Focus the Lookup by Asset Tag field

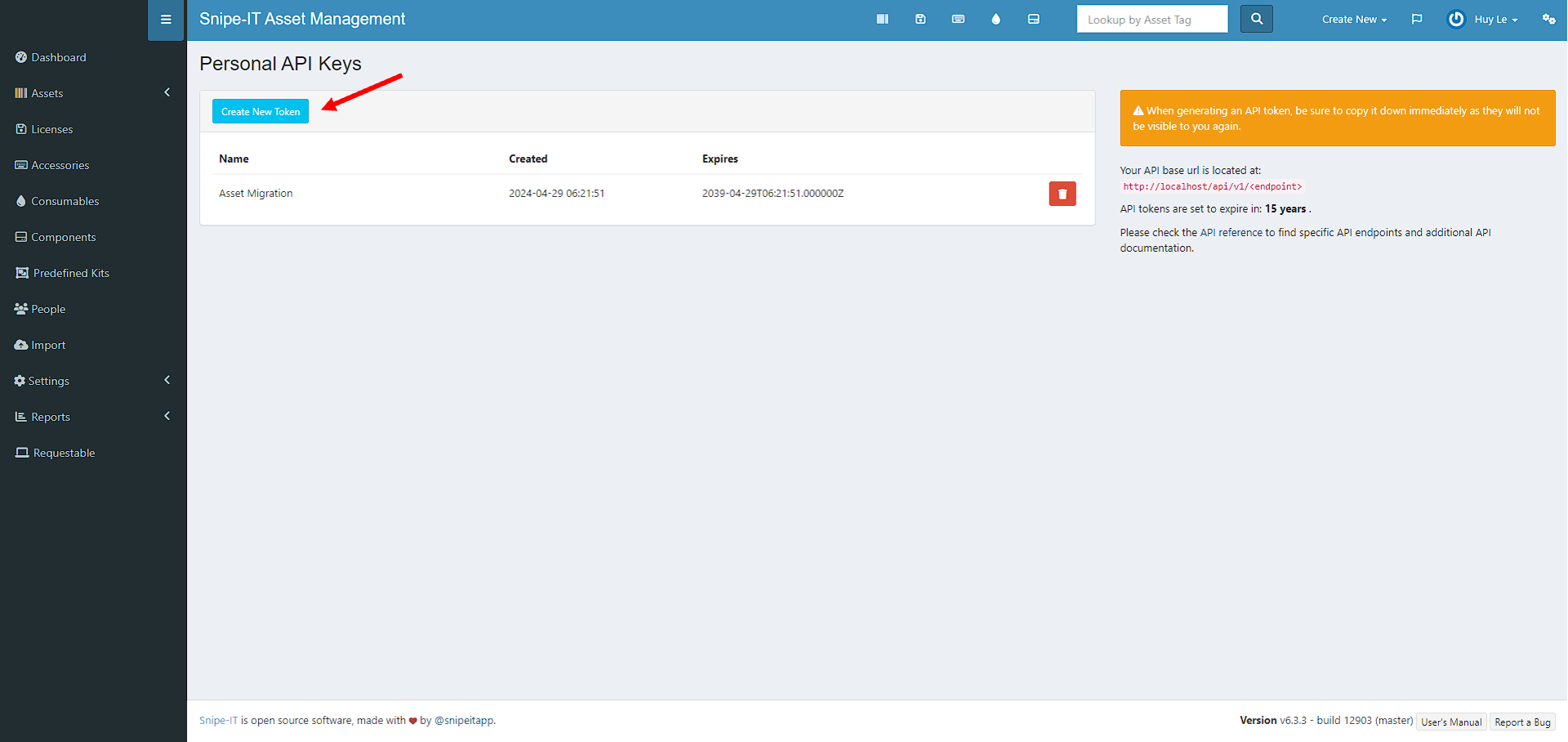(x=1151, y=20)
